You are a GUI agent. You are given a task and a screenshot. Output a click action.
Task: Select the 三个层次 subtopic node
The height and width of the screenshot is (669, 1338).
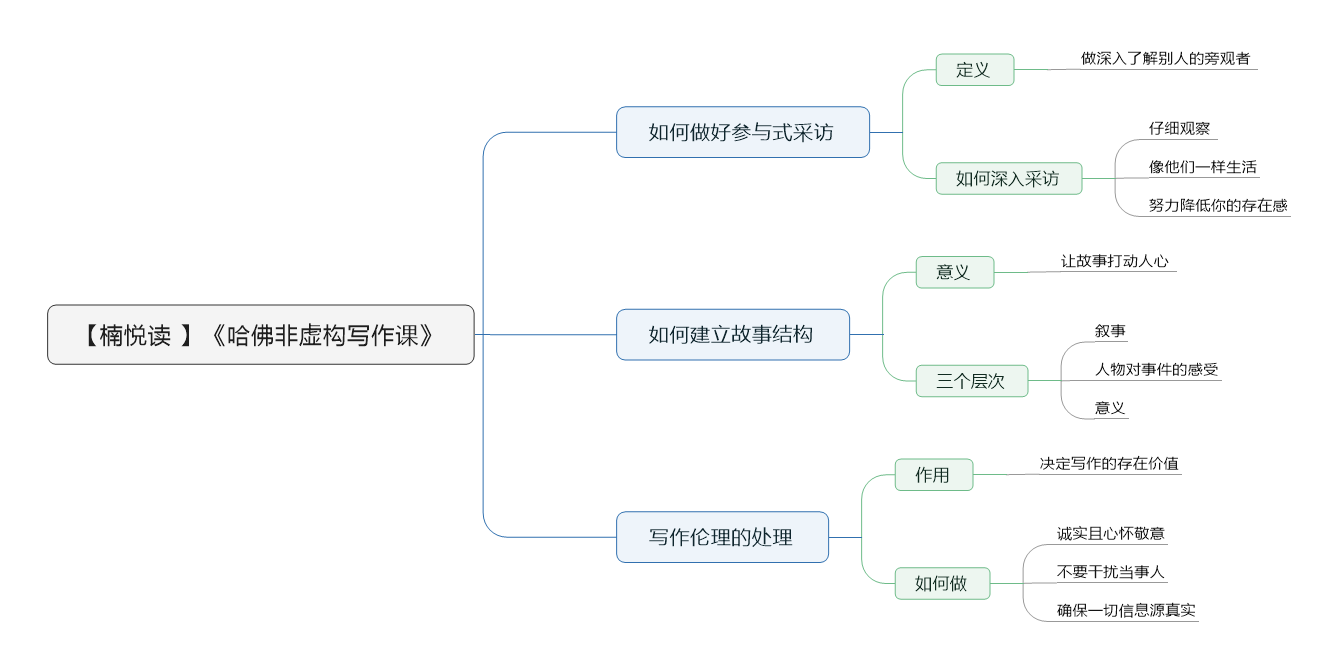coord(972,381)
